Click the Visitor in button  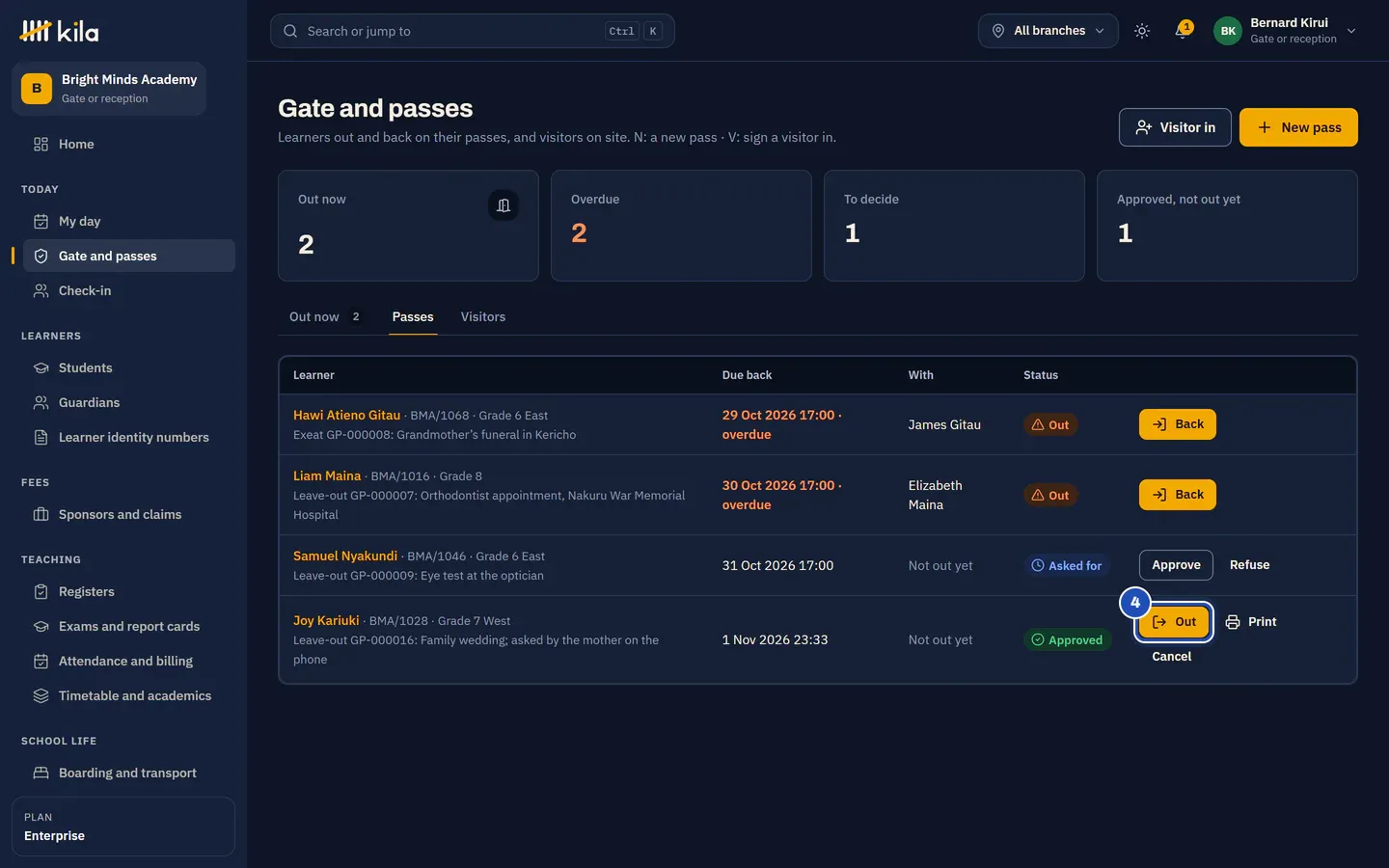pos(1175,127)
